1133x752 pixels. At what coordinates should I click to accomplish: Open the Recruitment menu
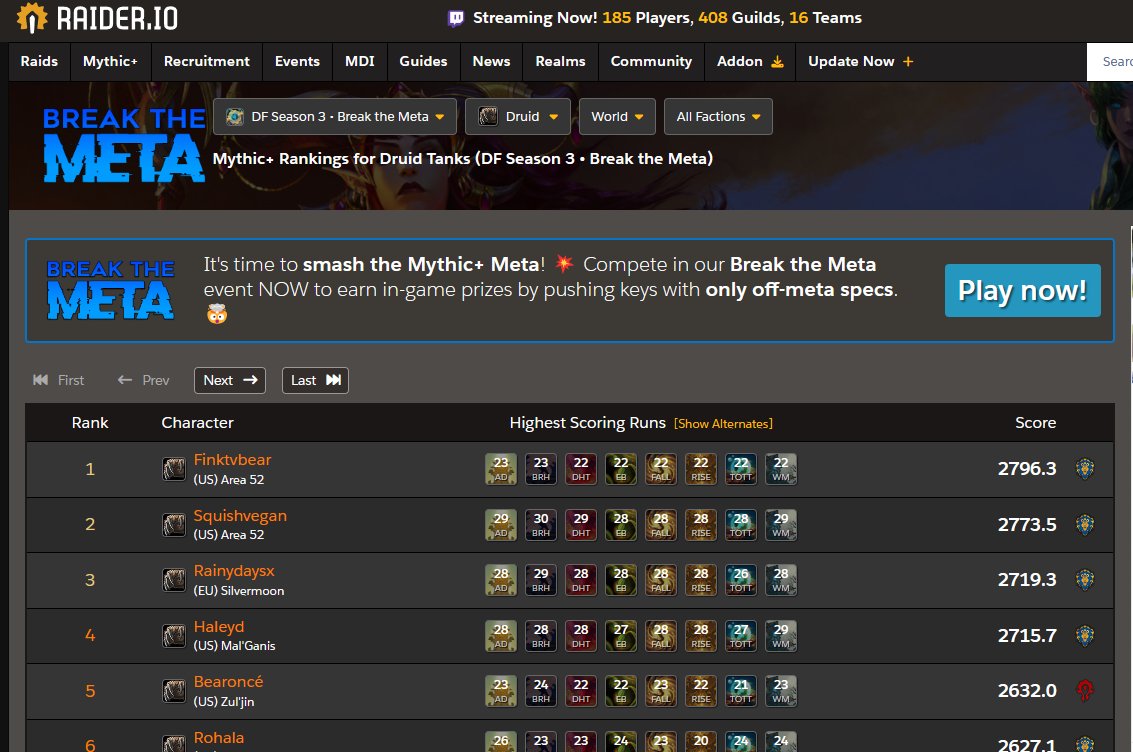pos(207,61)
